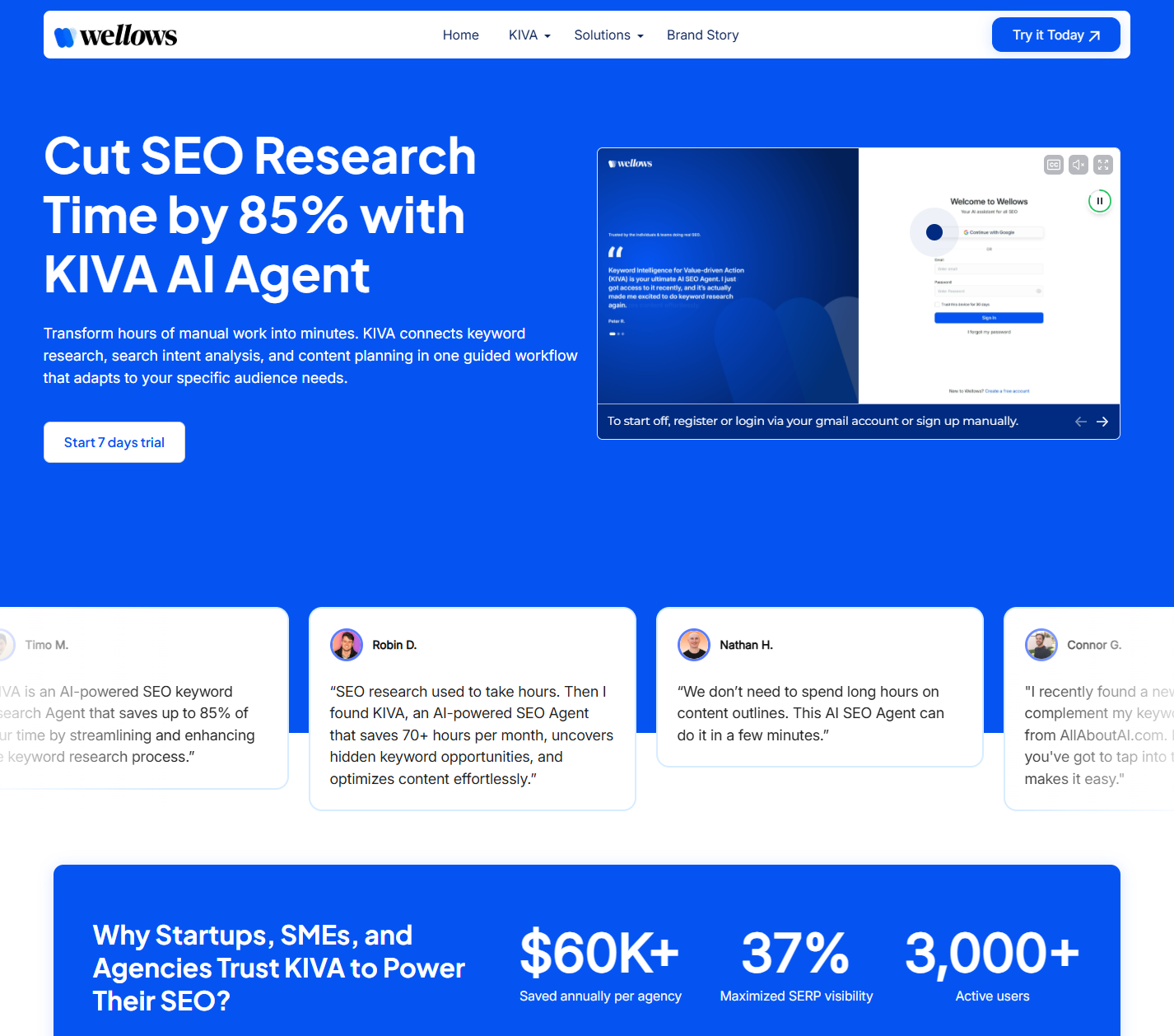Image resolution: width=1174 pixels, height=1036 pixels.
Task: Pause the demo walkthrough playback
Action: pyautogui.click(x=1100, y=201)
